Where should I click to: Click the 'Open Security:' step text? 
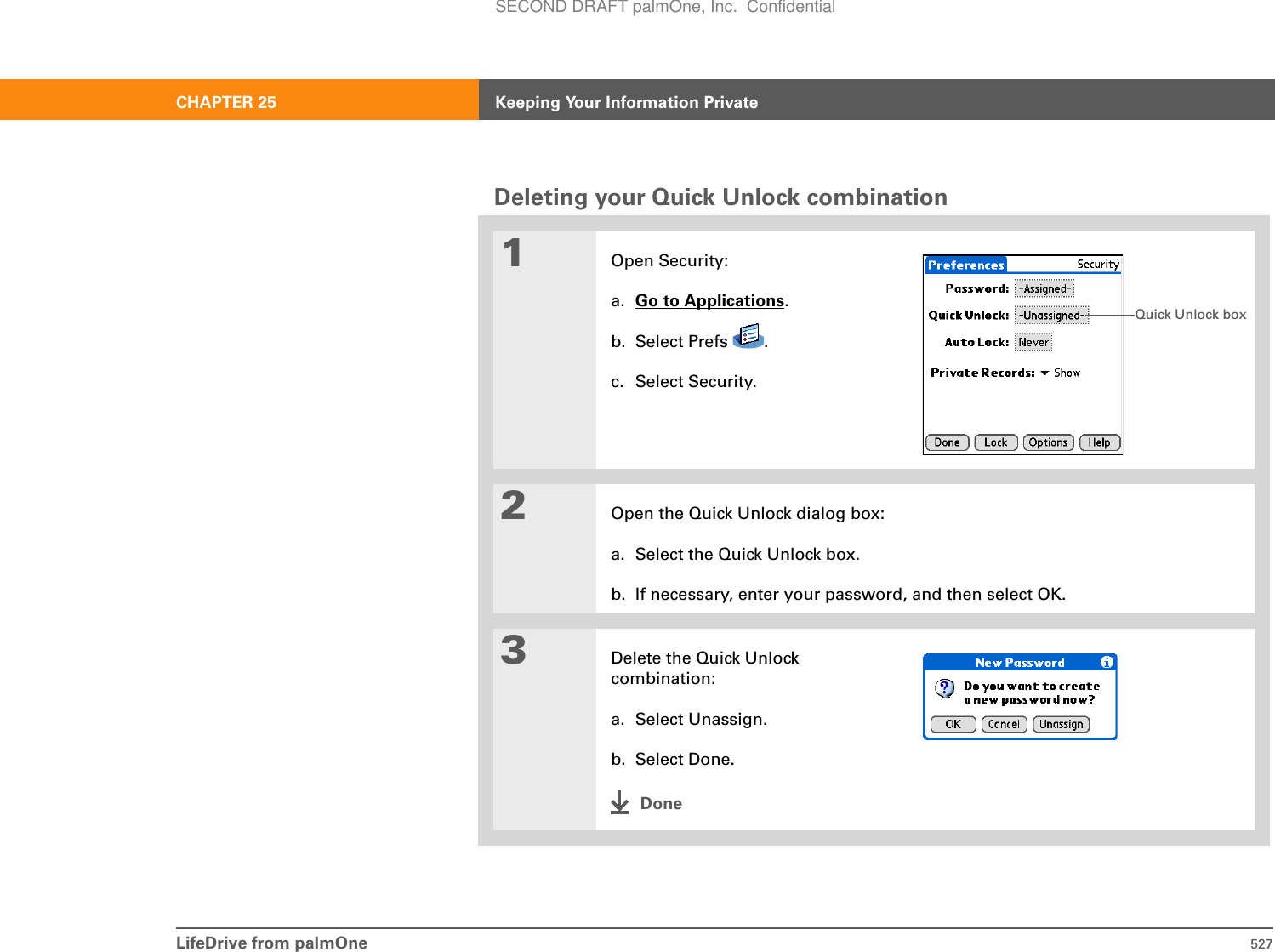pyautogui.click(x=669, y=260)
